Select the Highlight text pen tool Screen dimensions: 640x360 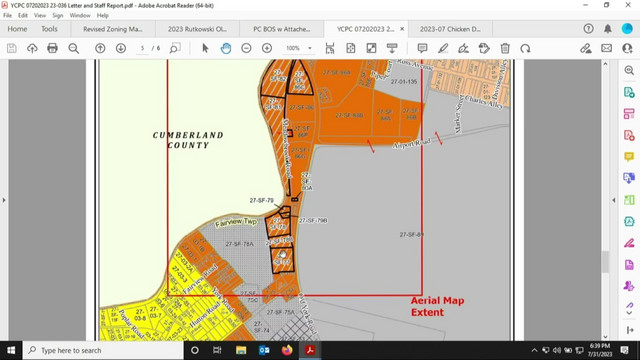[x=443, y=48]
